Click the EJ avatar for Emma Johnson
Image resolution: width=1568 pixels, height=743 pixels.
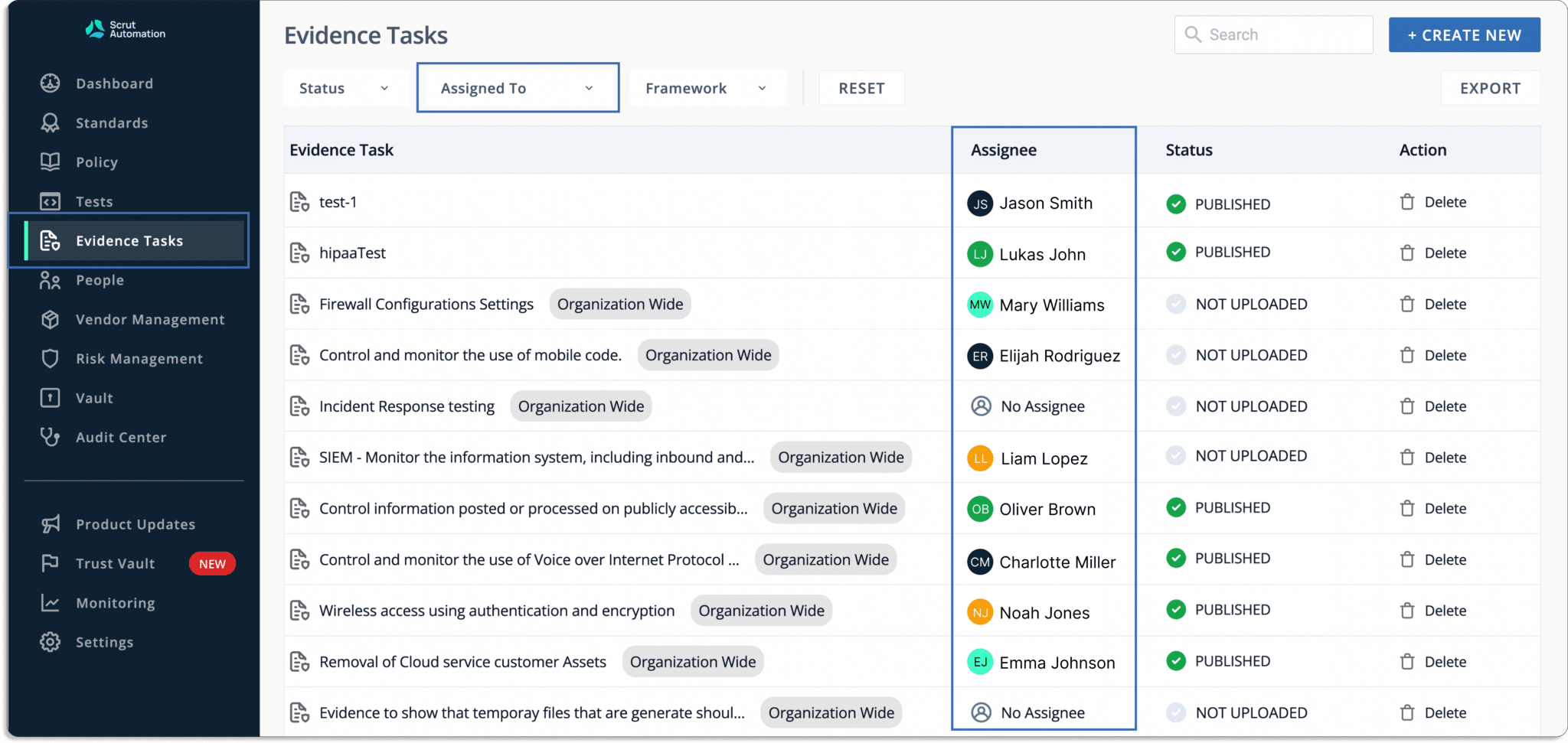980,662
